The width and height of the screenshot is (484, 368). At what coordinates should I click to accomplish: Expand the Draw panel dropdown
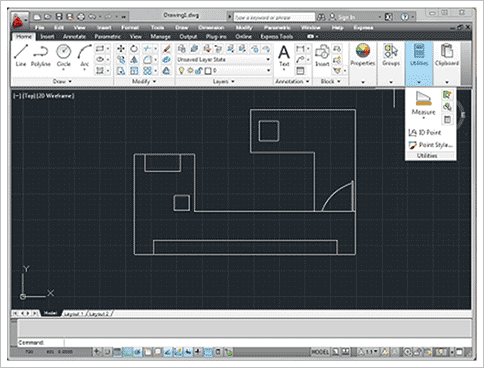[62, 81]
